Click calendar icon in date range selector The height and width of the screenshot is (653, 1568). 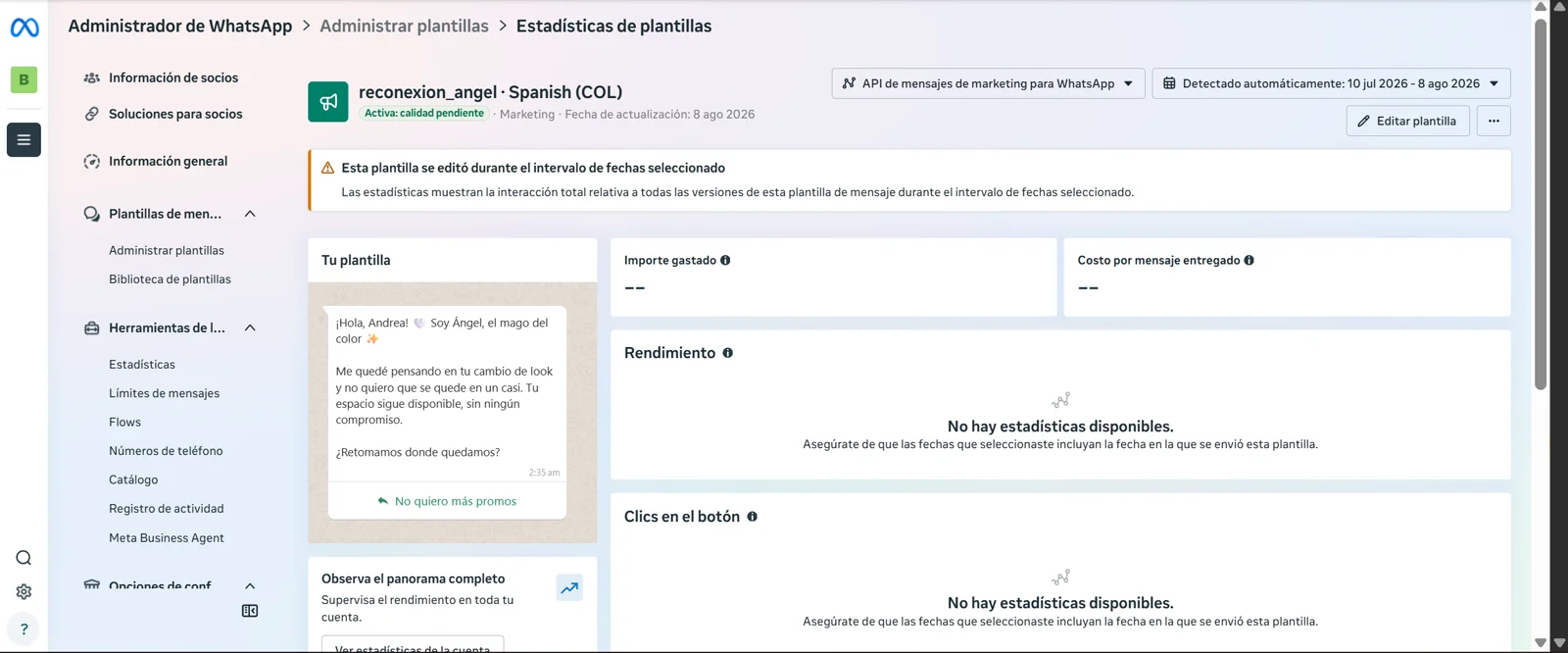pyautogui.click(x=1169, y=83)
